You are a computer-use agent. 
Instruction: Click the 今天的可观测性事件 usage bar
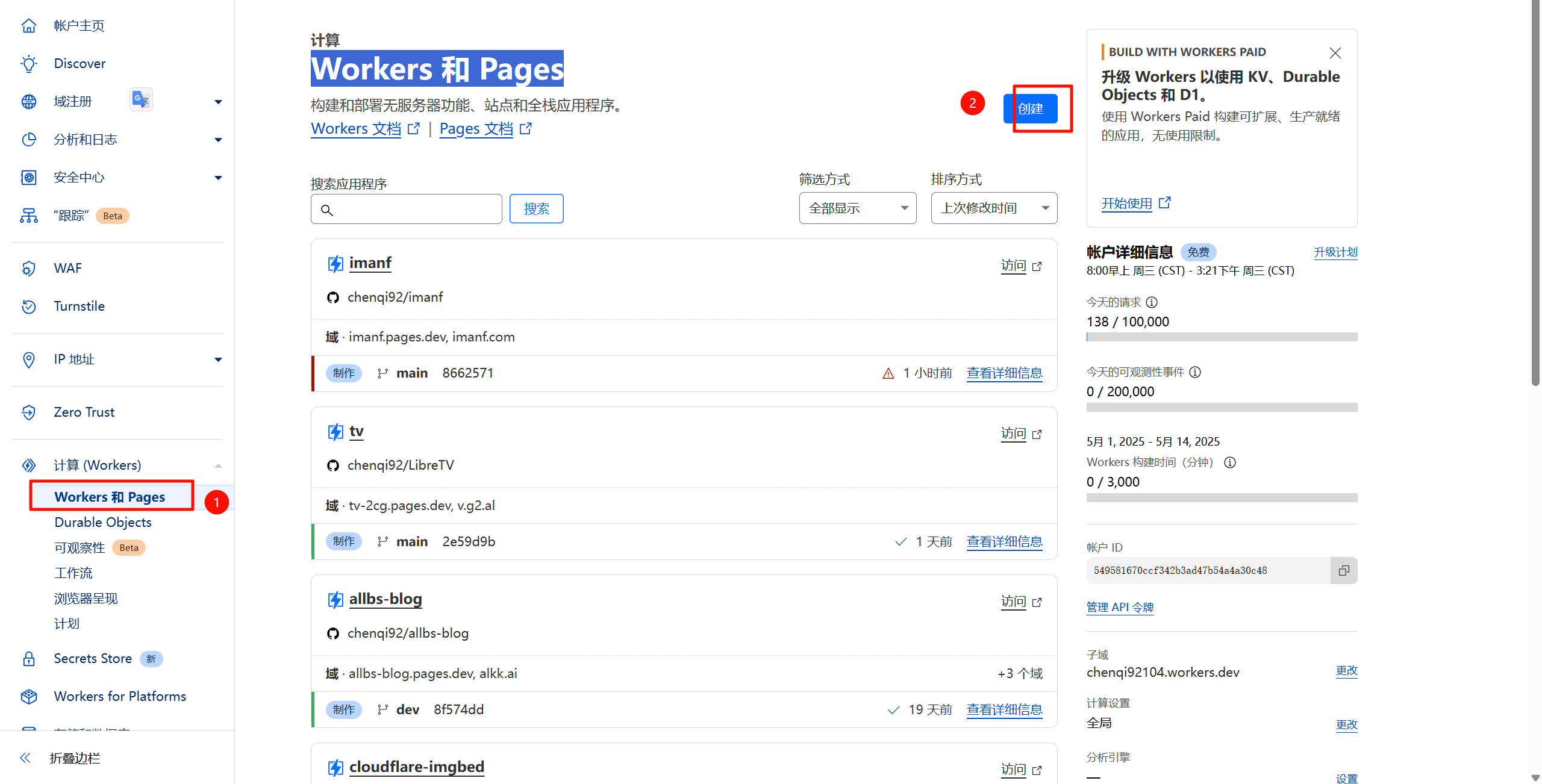coord(1222,408)
